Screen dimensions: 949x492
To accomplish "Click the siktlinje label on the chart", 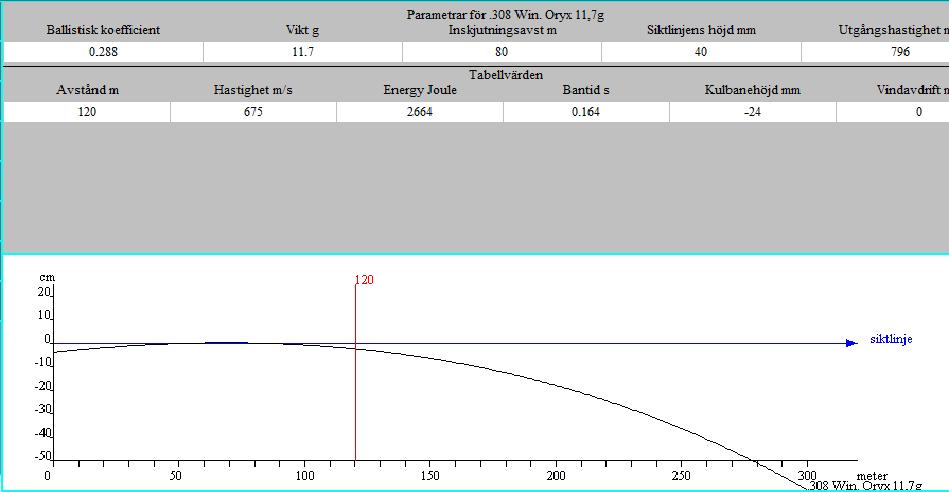I will [890, 340].
